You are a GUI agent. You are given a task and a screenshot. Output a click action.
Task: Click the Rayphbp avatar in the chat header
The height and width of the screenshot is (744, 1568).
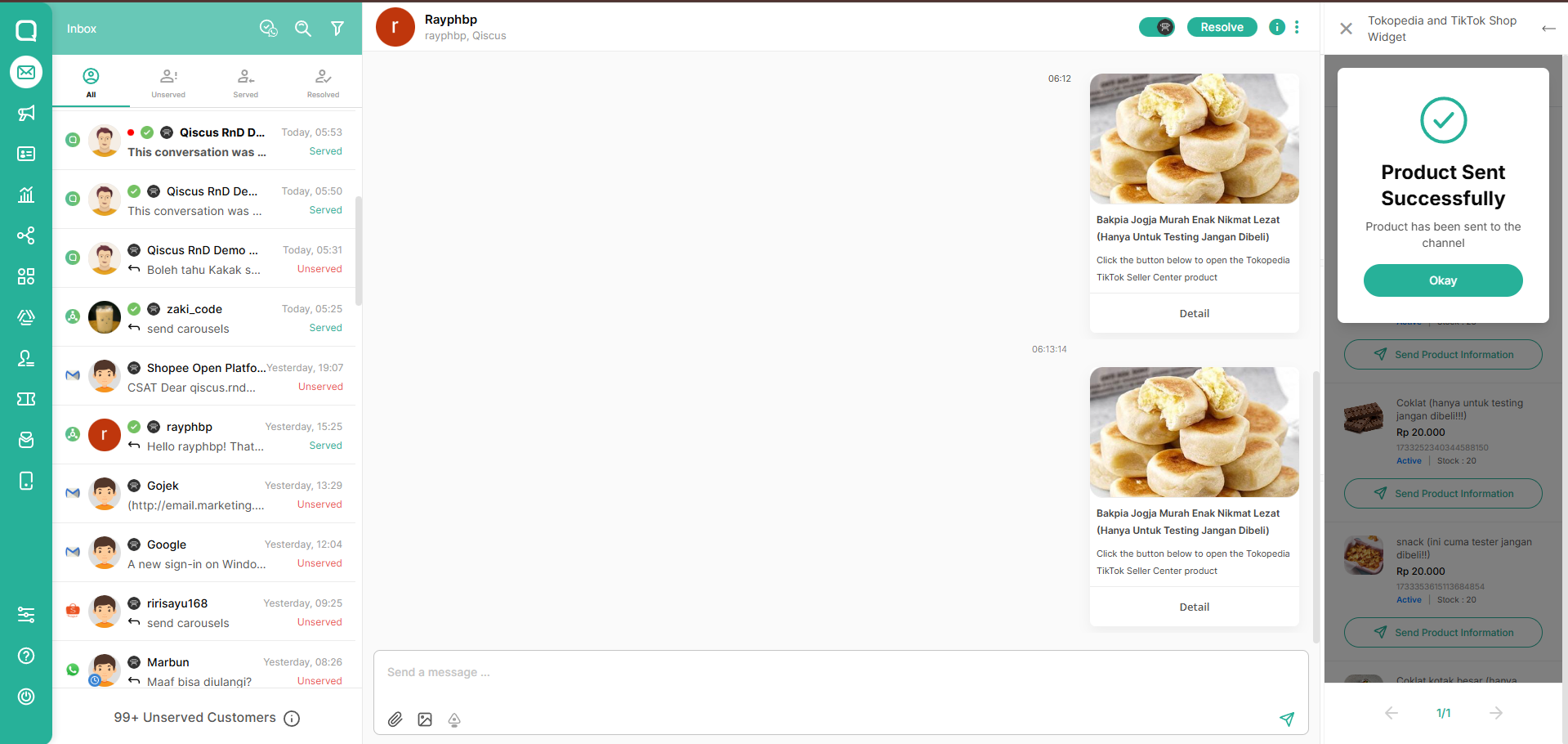395,27
